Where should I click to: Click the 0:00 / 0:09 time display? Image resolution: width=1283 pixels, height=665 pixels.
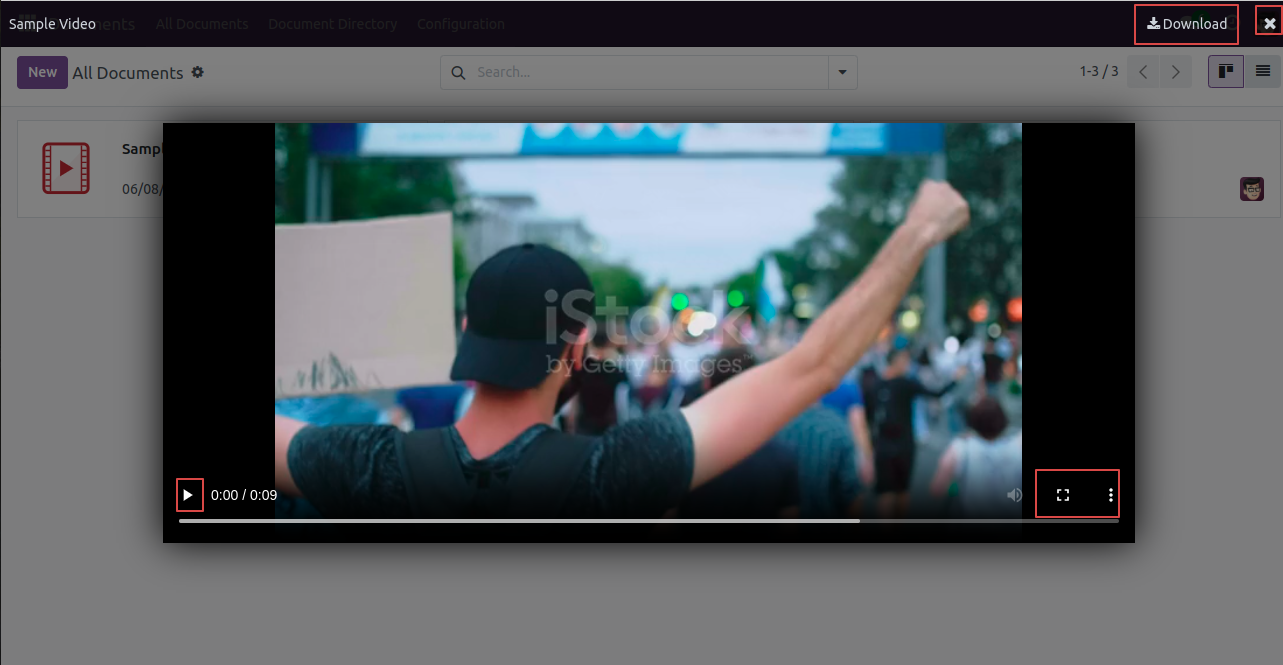pos(244,495)
